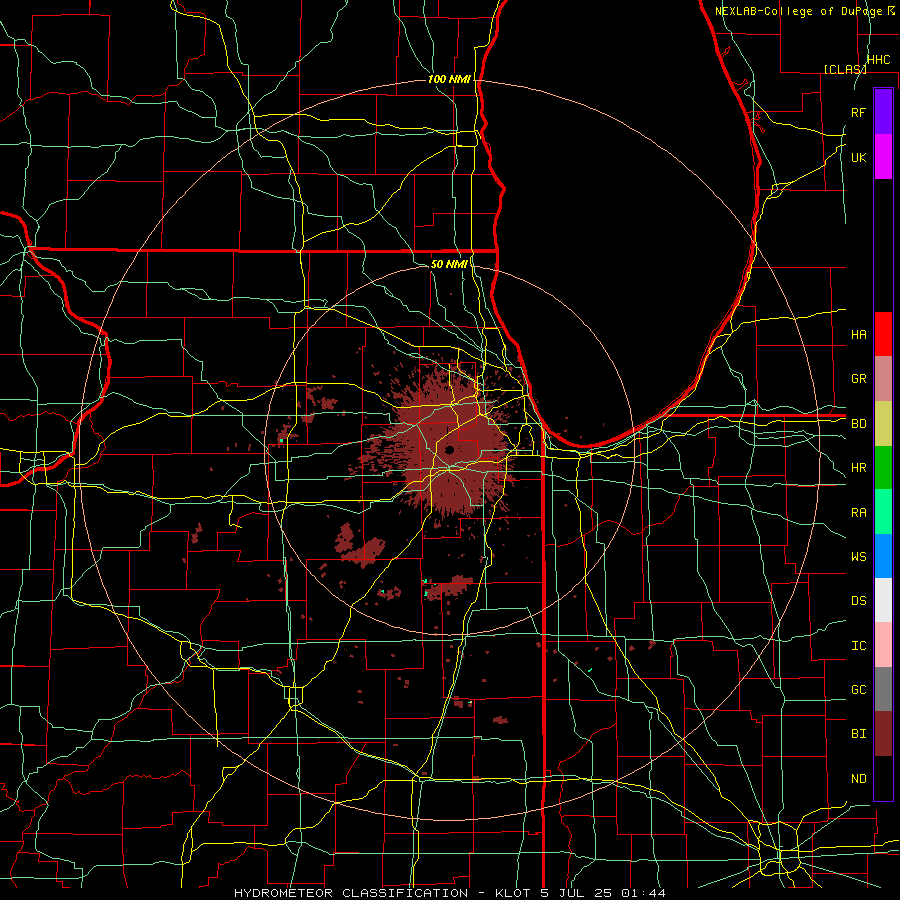Click the RA legend label
The image size is (900, 900).
(x=859, y=513)
